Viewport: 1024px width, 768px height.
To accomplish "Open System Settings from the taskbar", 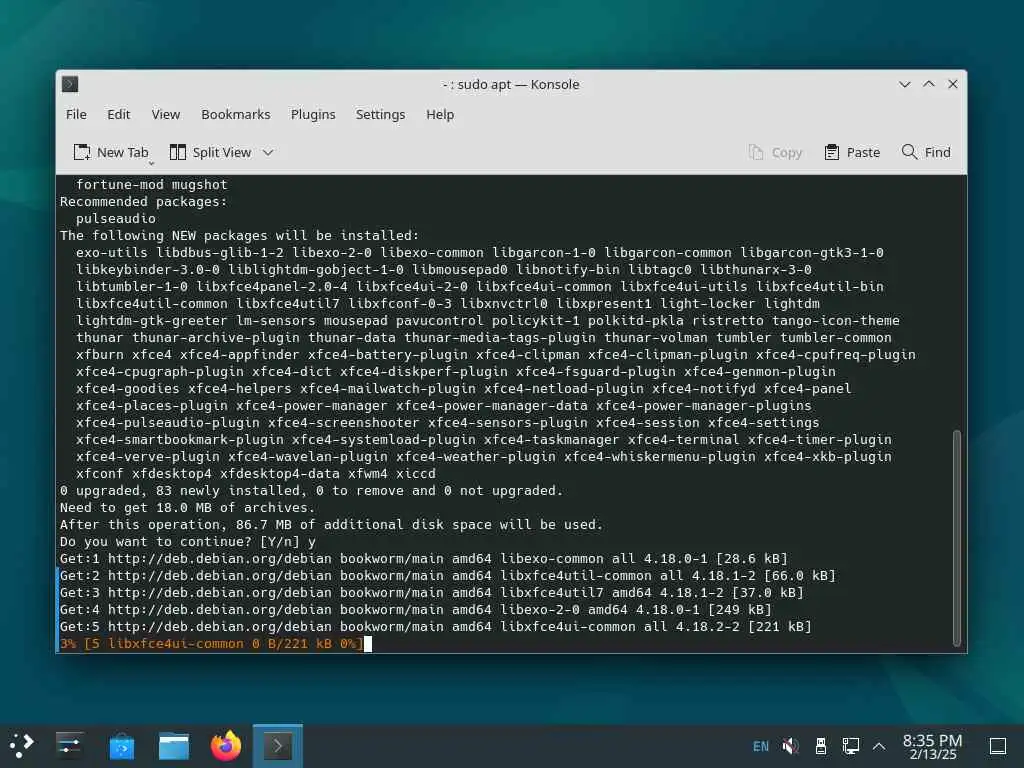I will point(69,746).
